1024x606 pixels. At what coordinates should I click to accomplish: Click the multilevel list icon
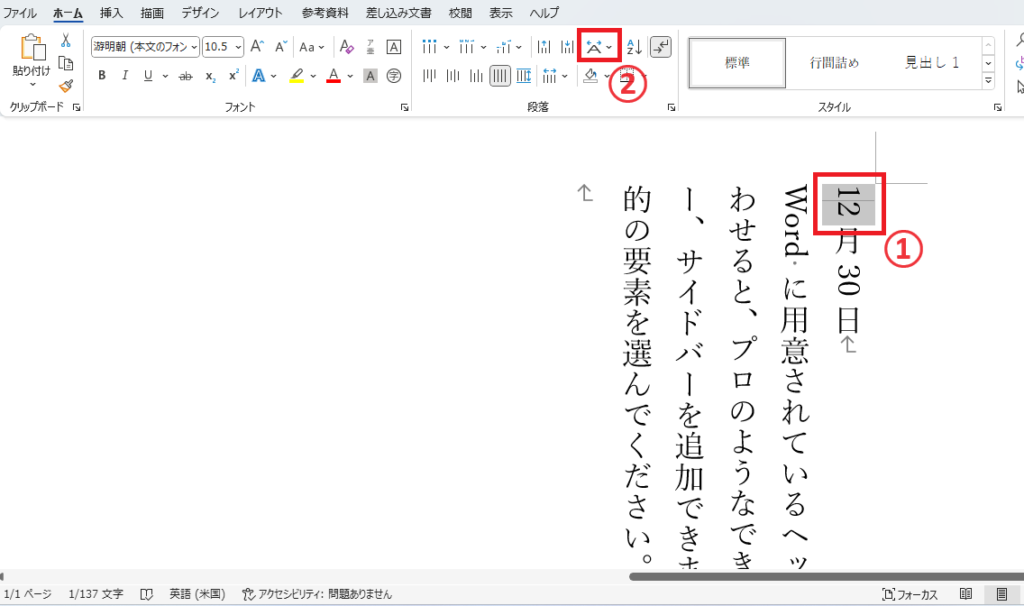[x=503, y=46]
